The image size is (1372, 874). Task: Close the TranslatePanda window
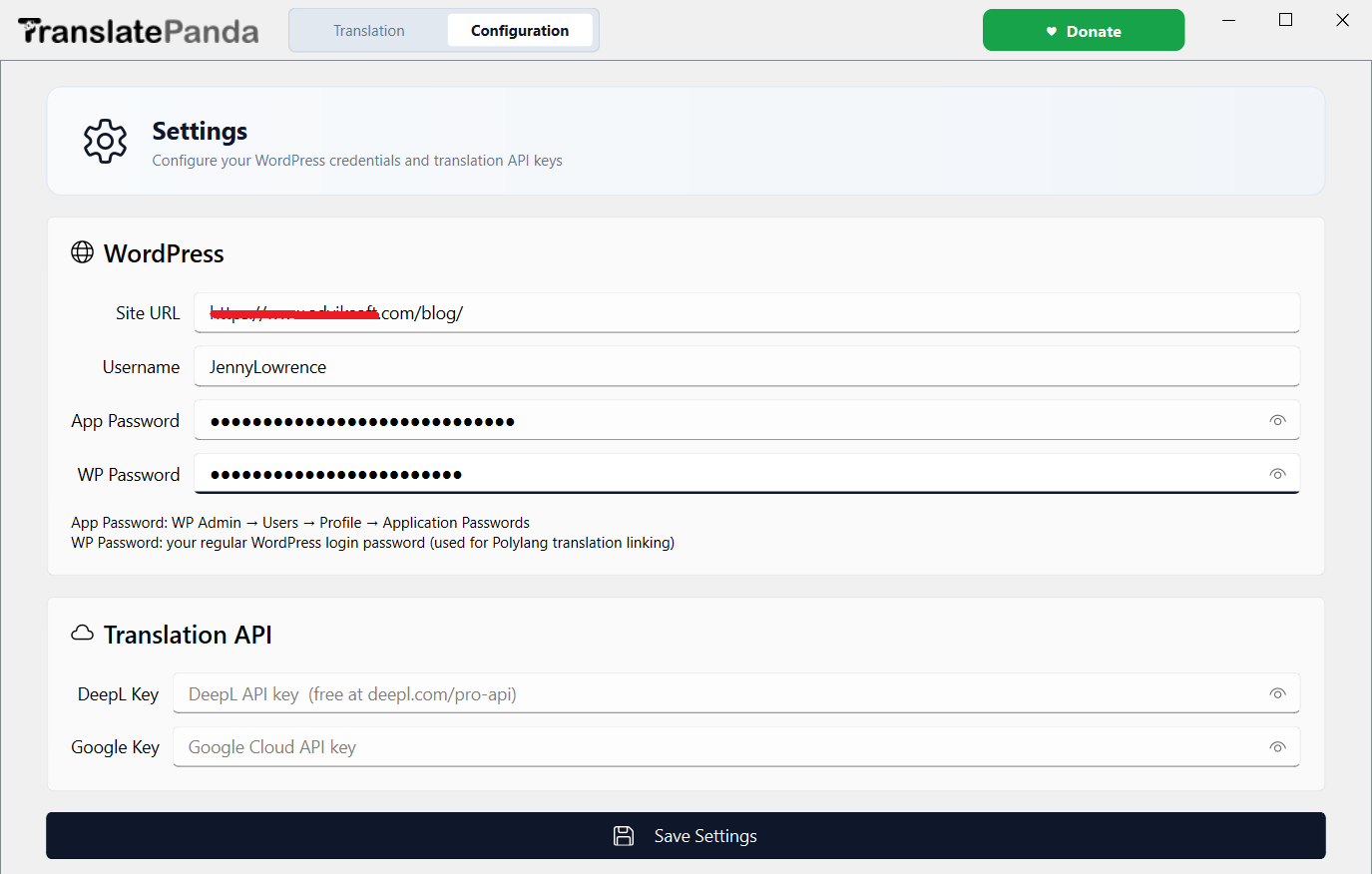1343,20
